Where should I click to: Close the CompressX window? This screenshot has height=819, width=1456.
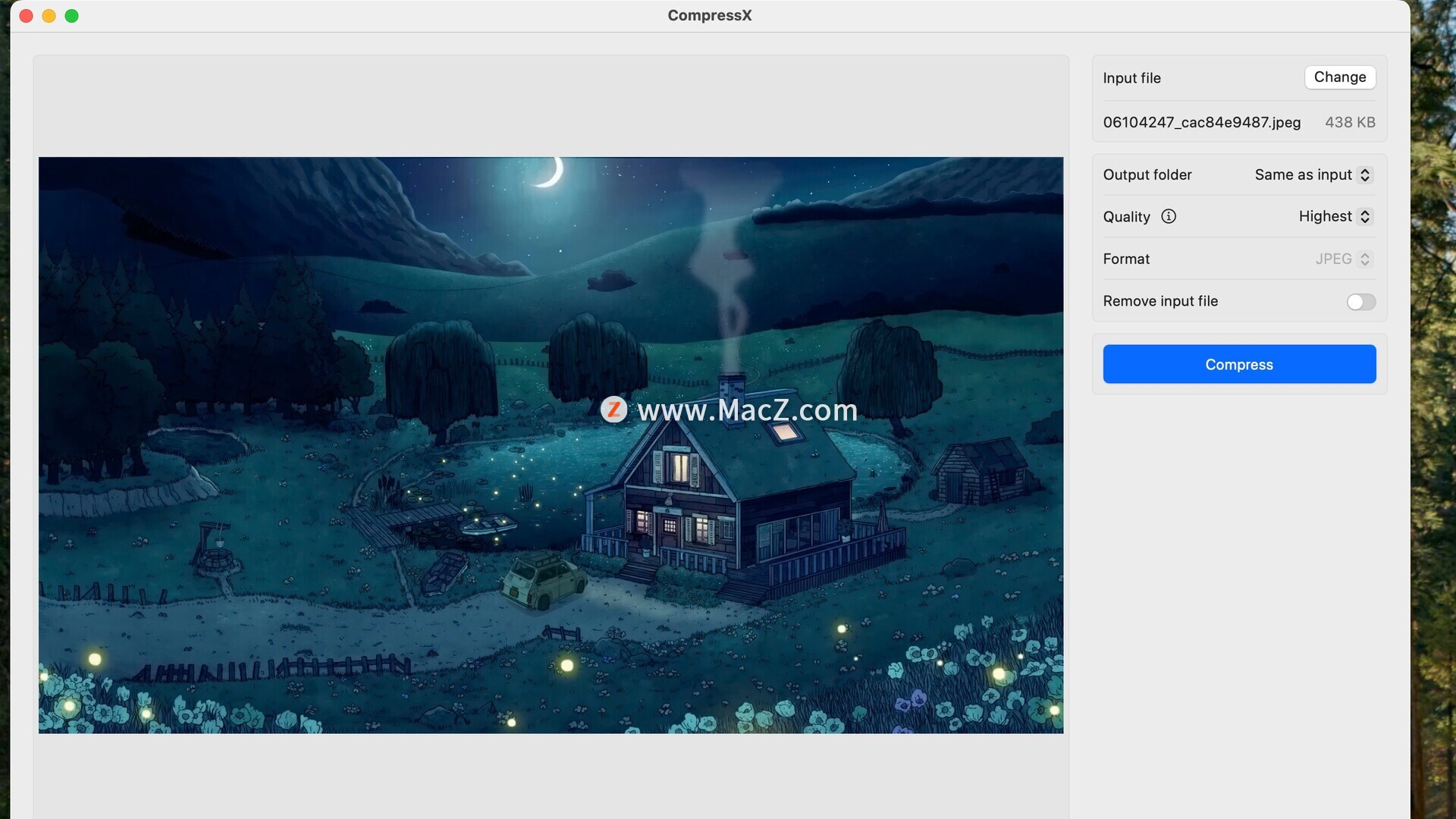(26, 16)
